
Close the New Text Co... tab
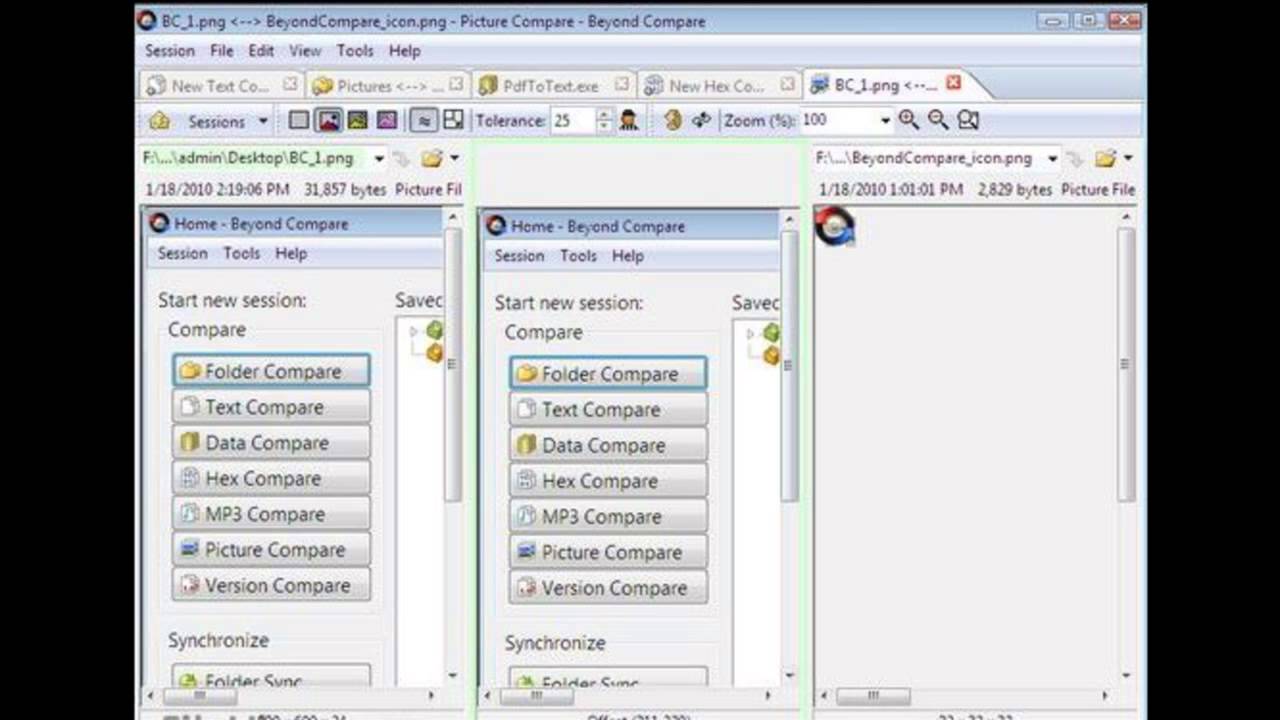pos(290,84)
